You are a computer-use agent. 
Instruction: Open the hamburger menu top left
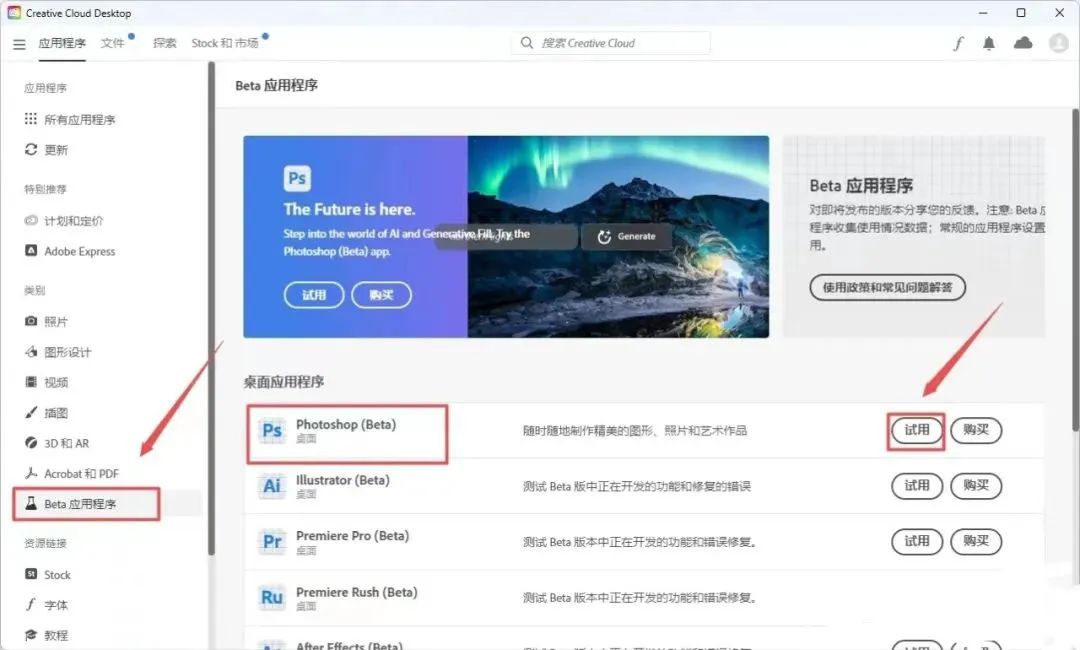[18, 43]
